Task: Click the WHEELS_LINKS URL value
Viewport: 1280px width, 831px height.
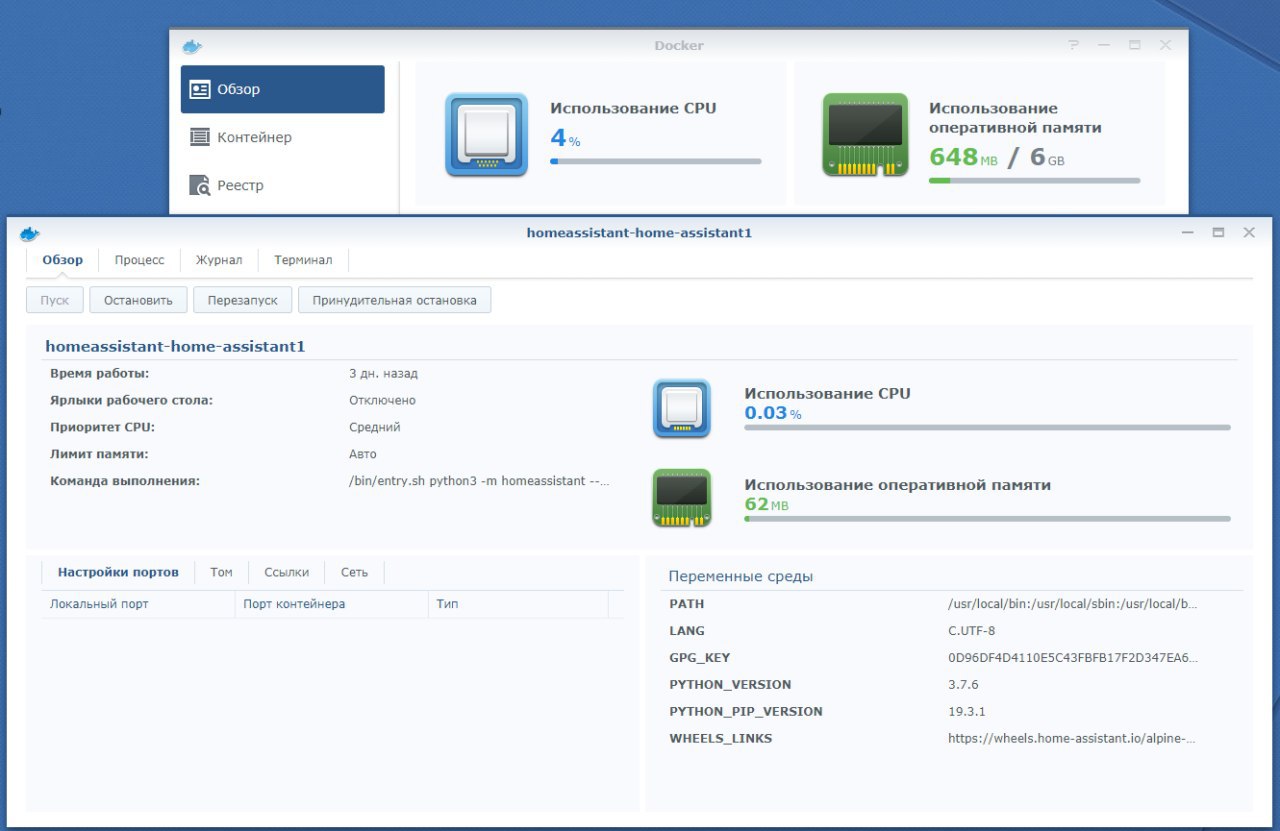Action: [x=1071, y=739]
